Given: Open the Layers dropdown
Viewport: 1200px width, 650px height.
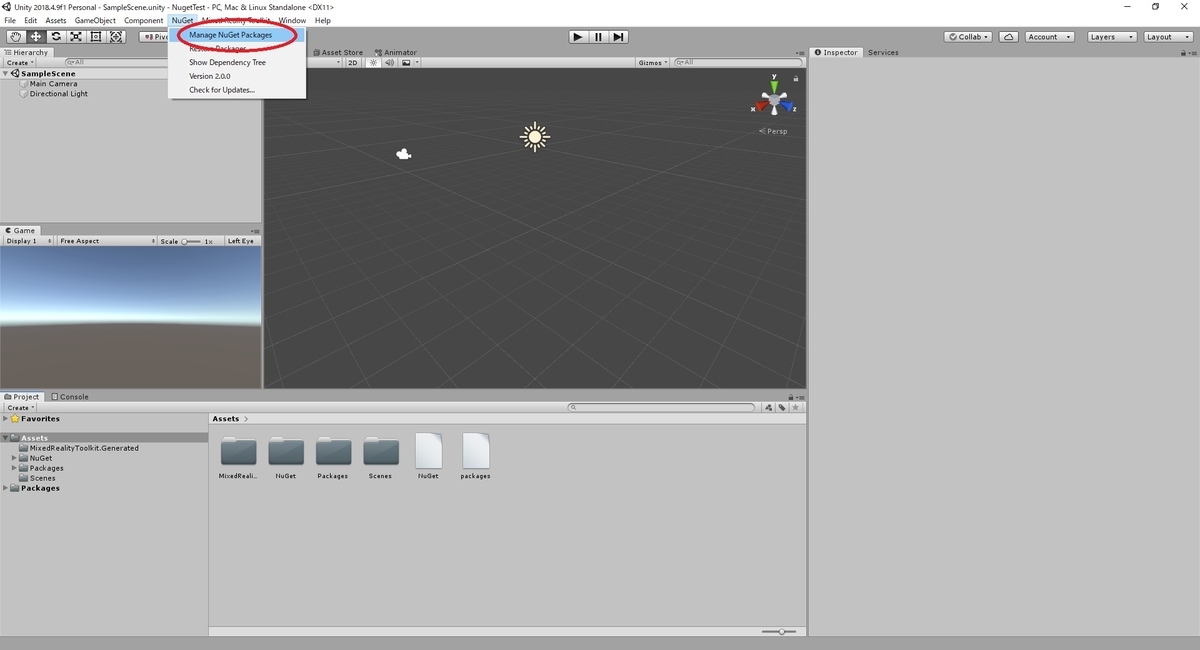Looking at the screenshot, I should pos(1111,37).
